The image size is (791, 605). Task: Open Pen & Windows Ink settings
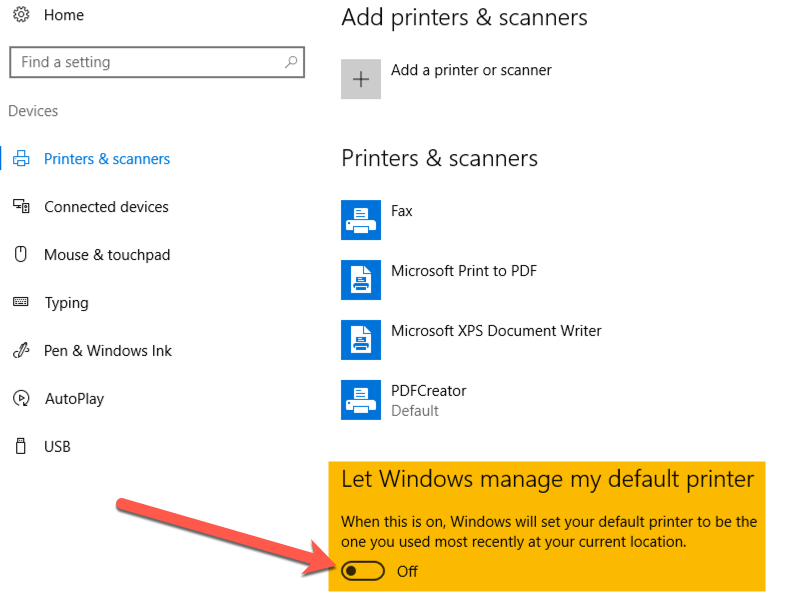click(x=107, y=351)
